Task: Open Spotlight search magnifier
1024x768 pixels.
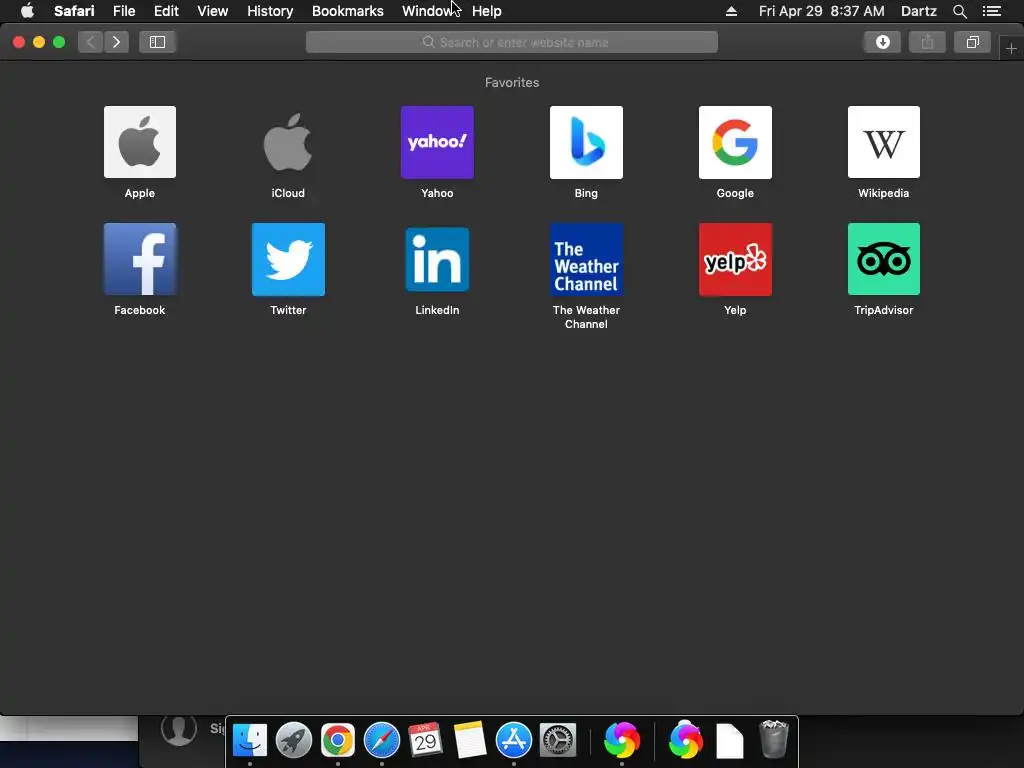Action: tap(959, 11)
